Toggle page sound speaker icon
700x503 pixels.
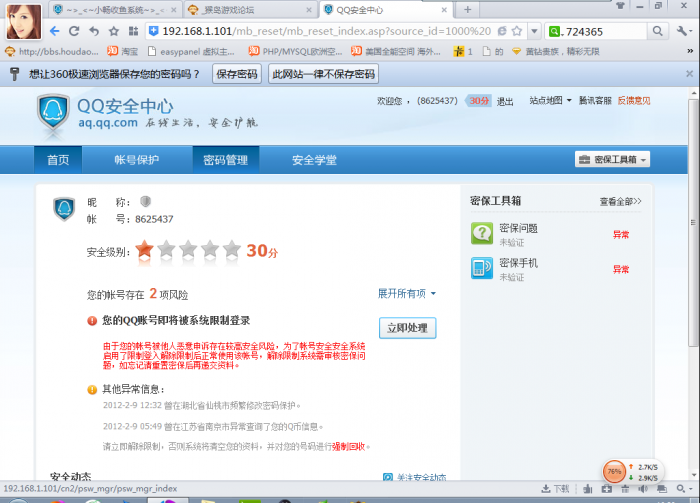[643, 489]
